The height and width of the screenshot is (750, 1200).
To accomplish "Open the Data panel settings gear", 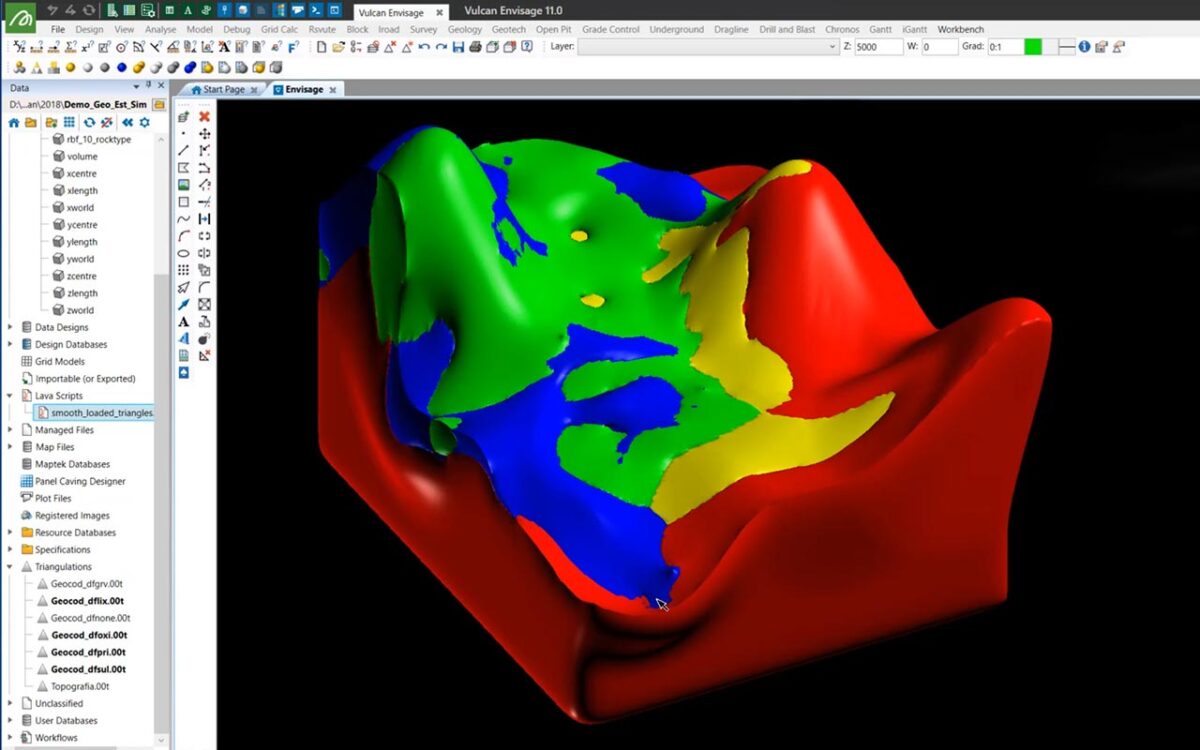I will [x=144, y=122].
